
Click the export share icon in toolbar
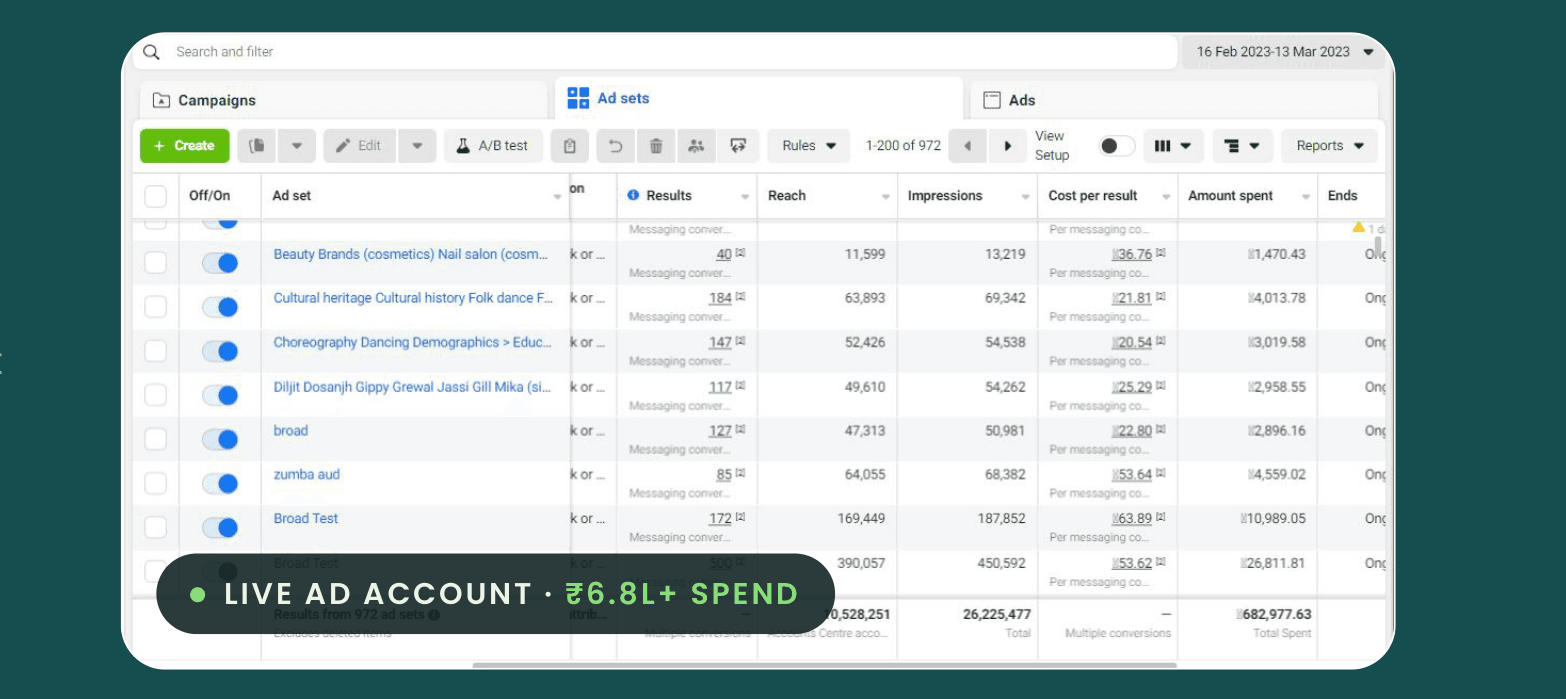tap(738, 146)
